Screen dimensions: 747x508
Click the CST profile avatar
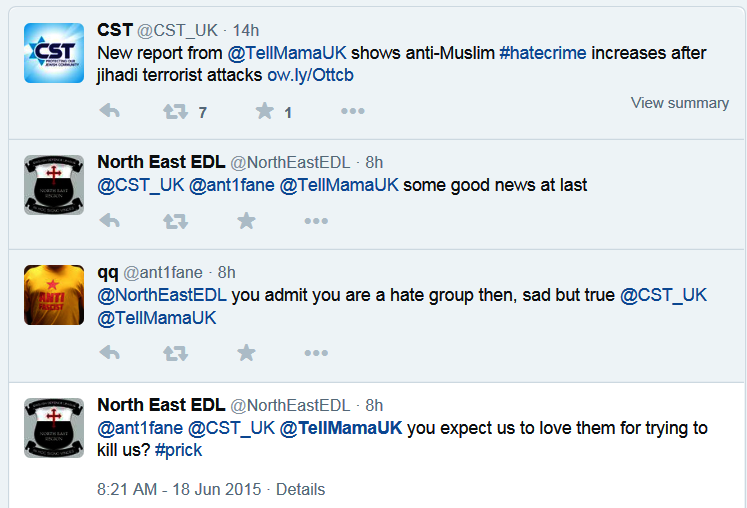[54, 53]
